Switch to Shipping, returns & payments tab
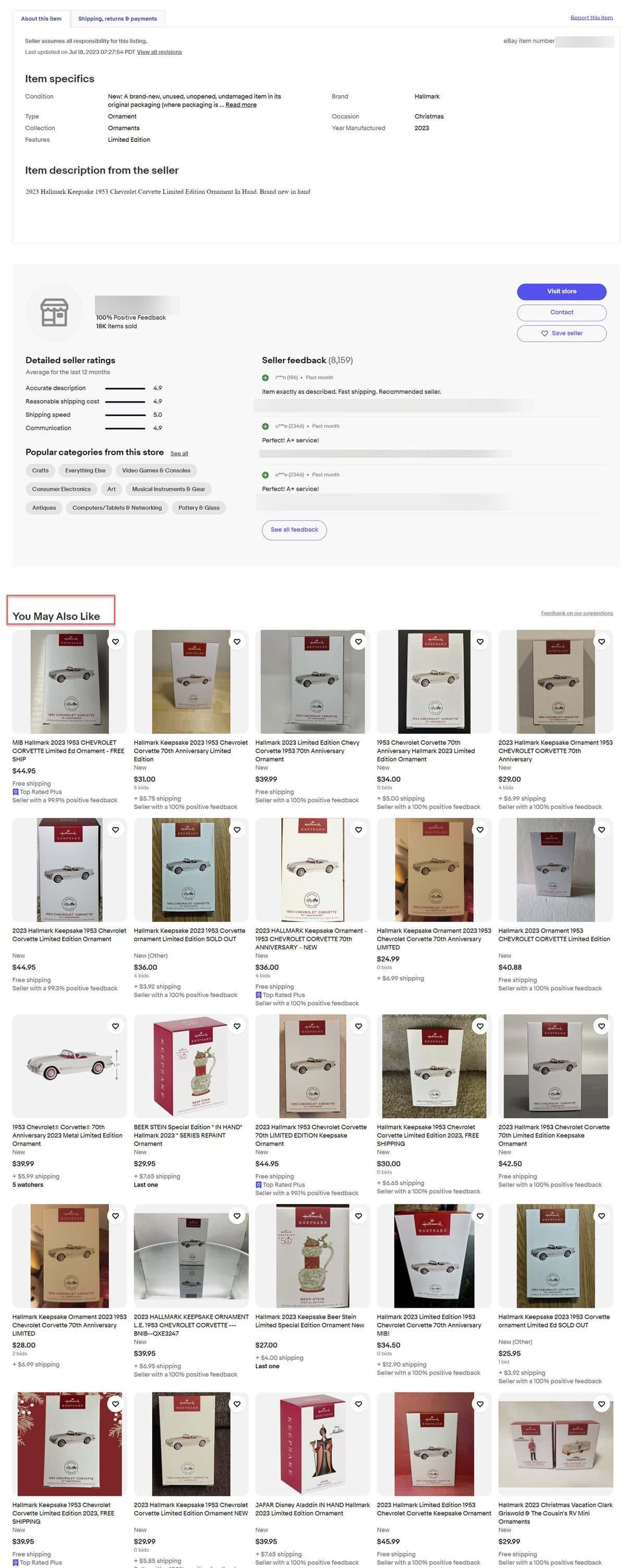Screen dimensions: 626x1568 click(117, 19)
